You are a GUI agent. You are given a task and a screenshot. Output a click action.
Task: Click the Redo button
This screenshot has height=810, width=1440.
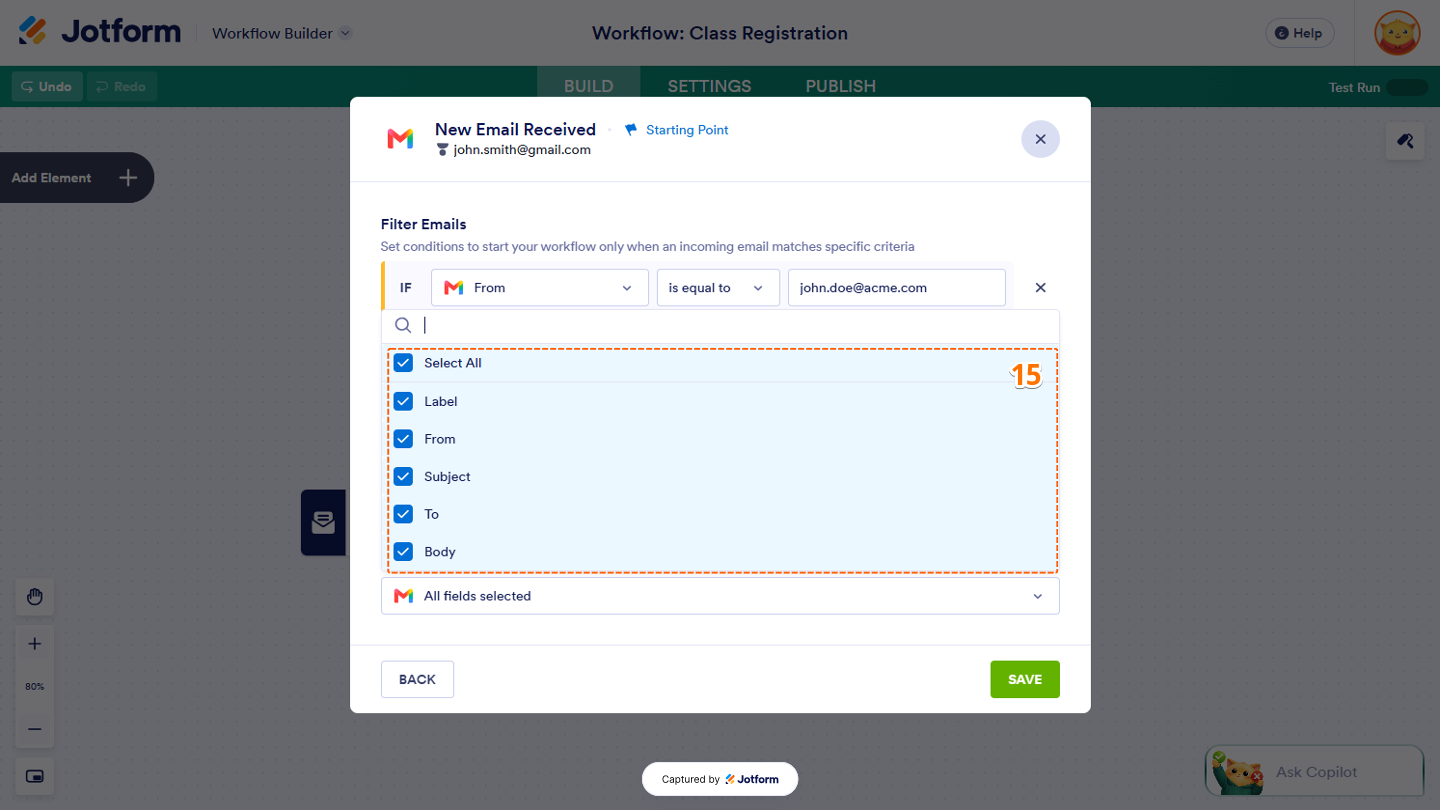121,87
